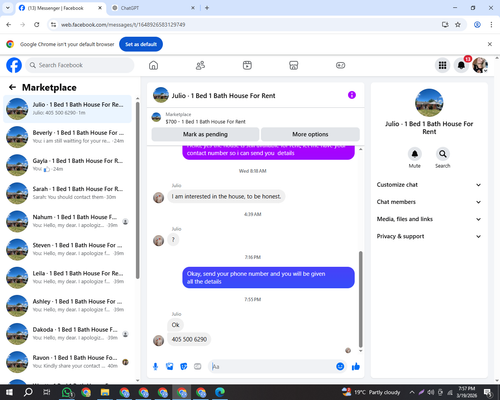Open Microsoft Edge from the taskbar
This screenshot has width=500, height=400.
220,392
